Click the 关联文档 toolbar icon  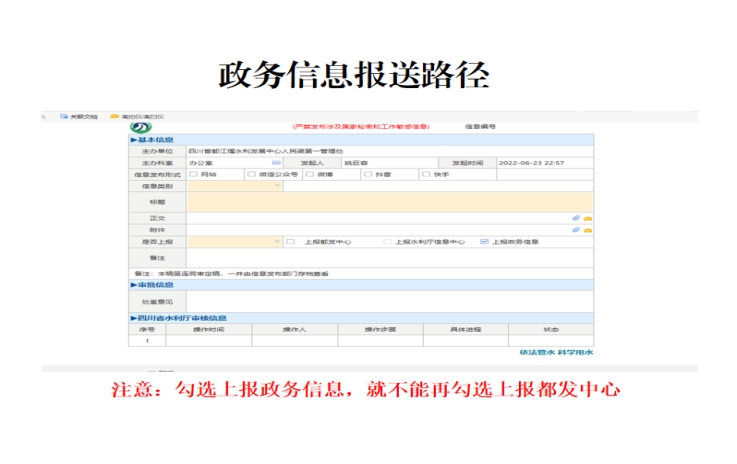(64, 117)
